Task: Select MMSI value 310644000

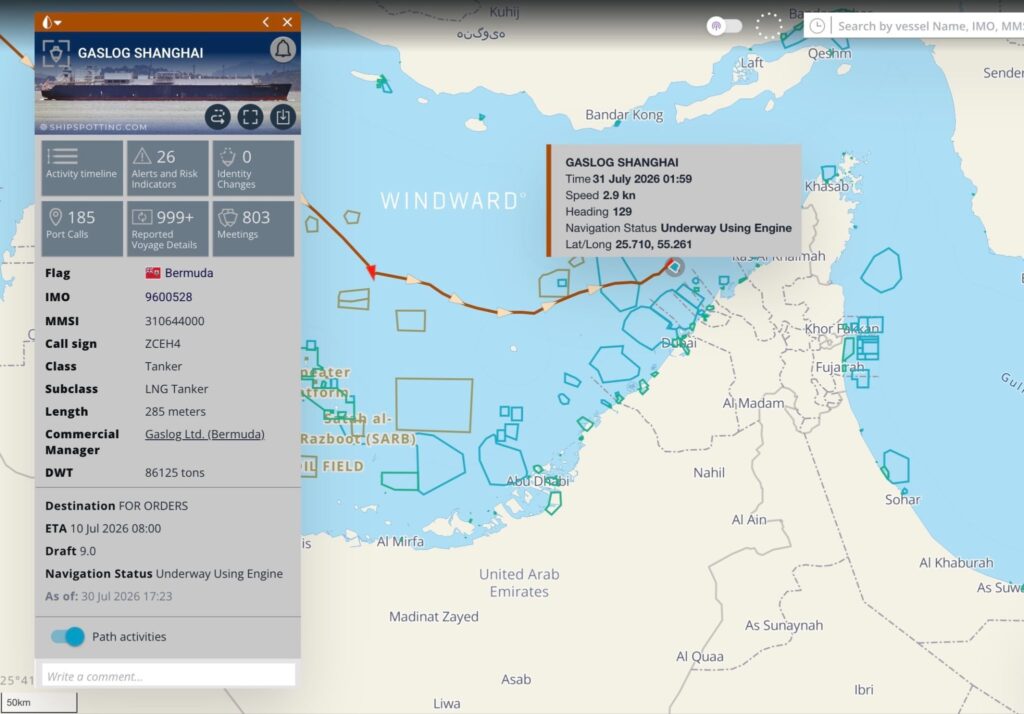Action: coord(174,321)
